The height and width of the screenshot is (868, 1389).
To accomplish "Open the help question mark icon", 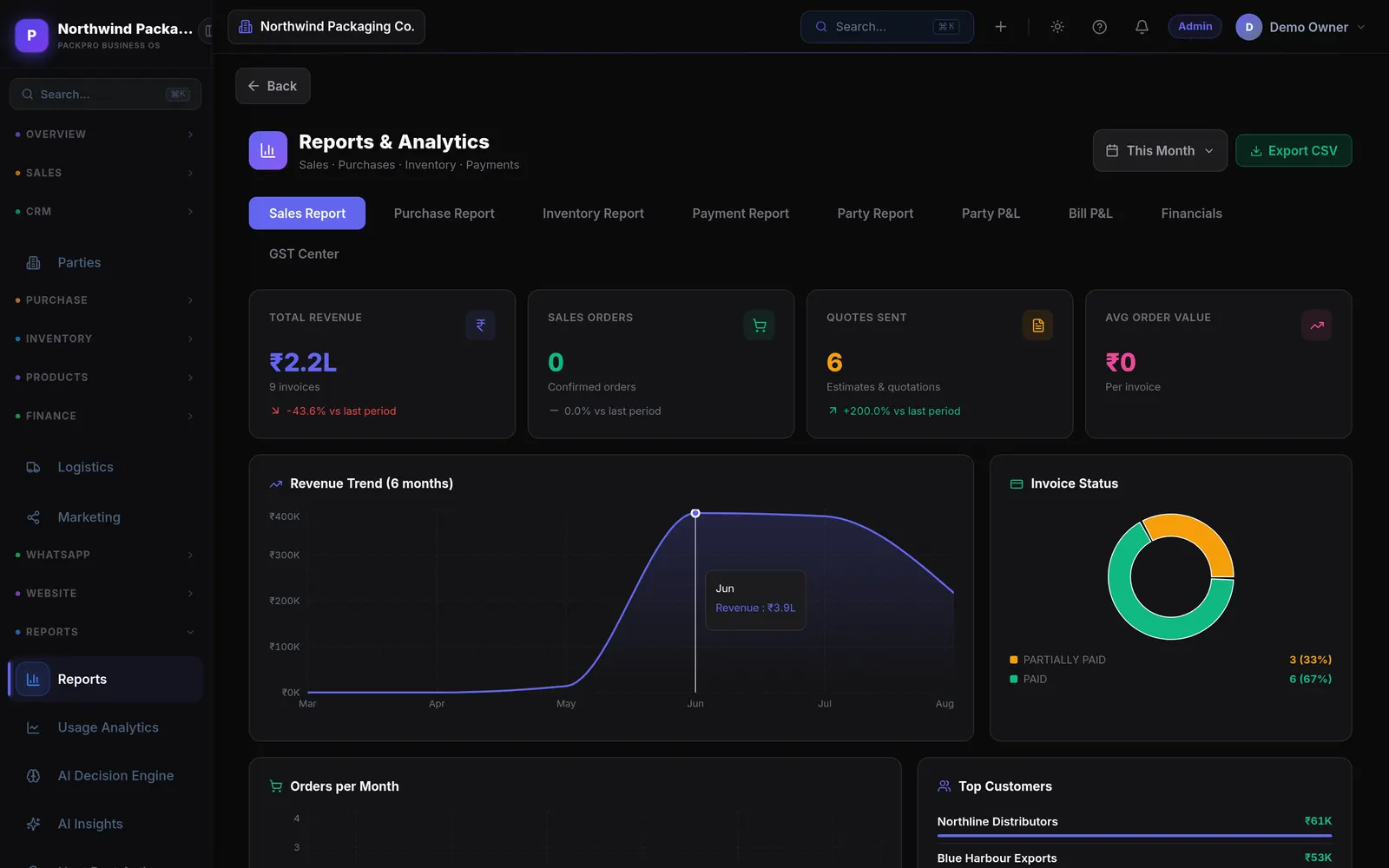I will [x=1099, y=27].
